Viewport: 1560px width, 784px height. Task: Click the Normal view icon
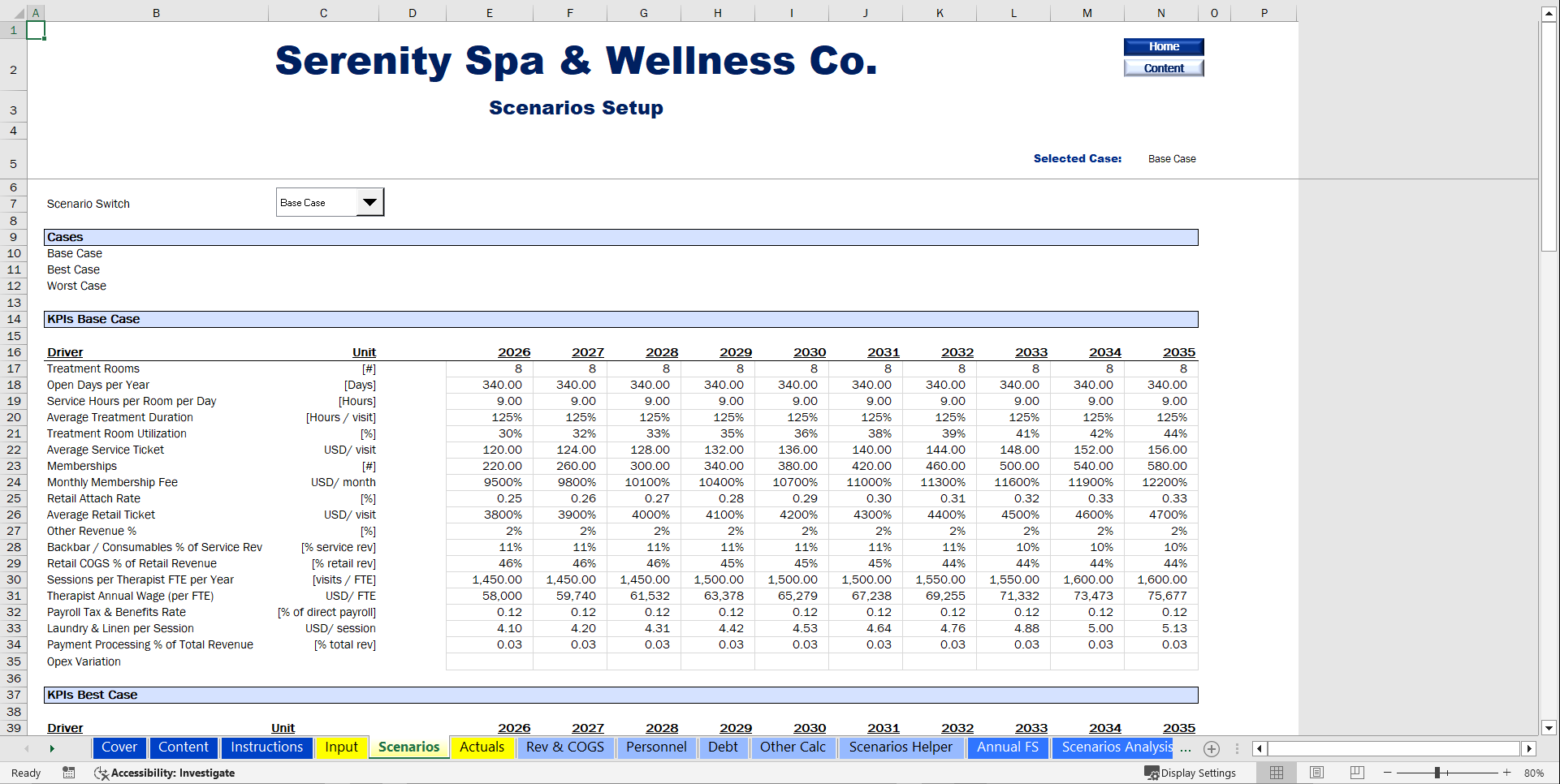(1276, 773)
